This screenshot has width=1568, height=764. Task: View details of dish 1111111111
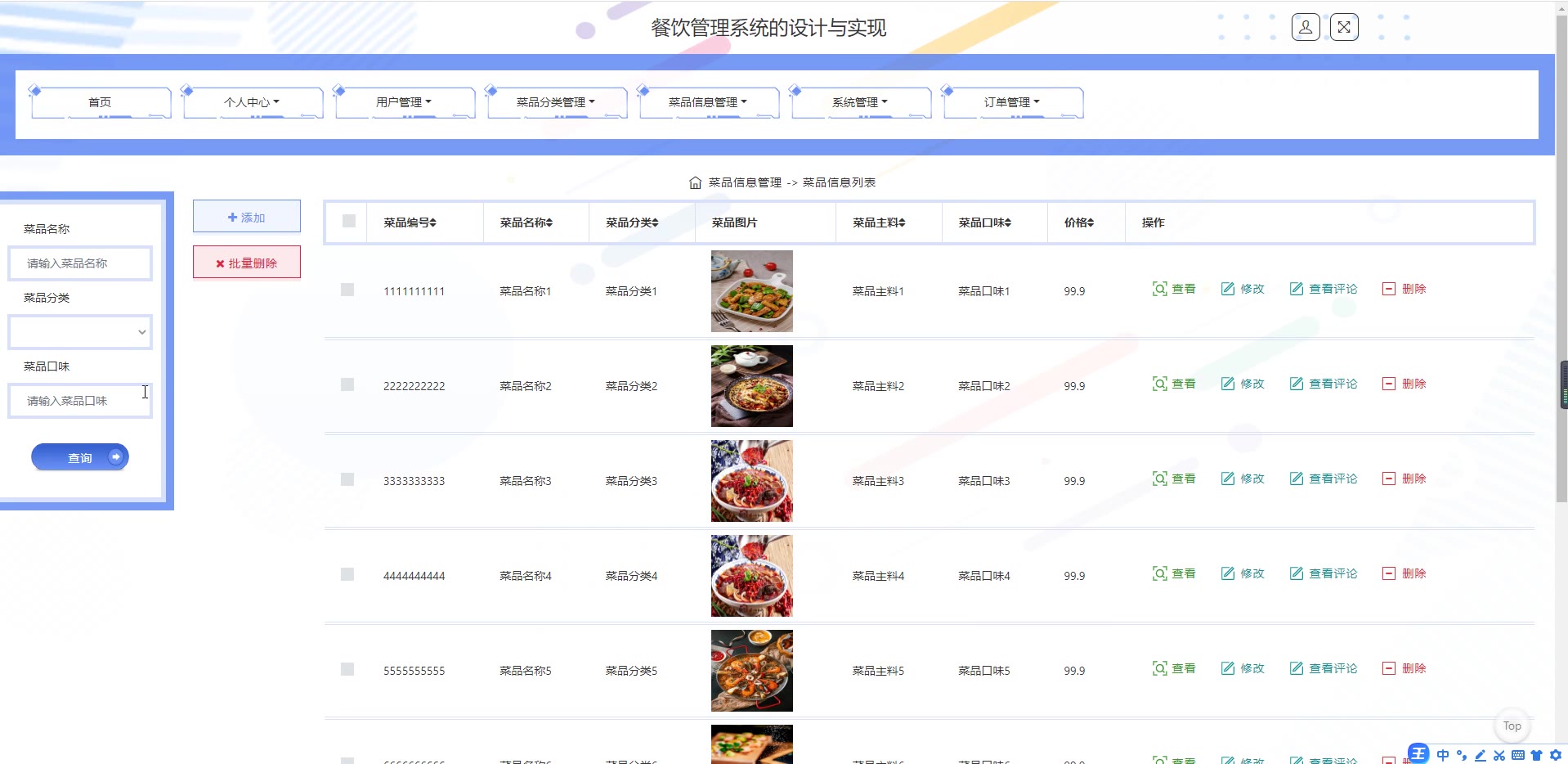1174,289
